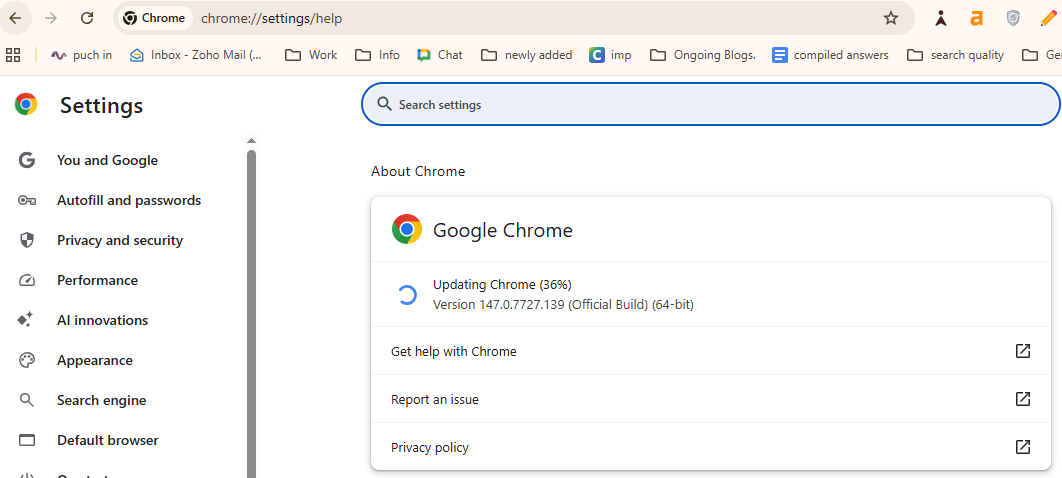Open the 'newly added' bookmarks folder
Image resolution: width=1062 pixels, height=478 pixels.
[526, 55]
